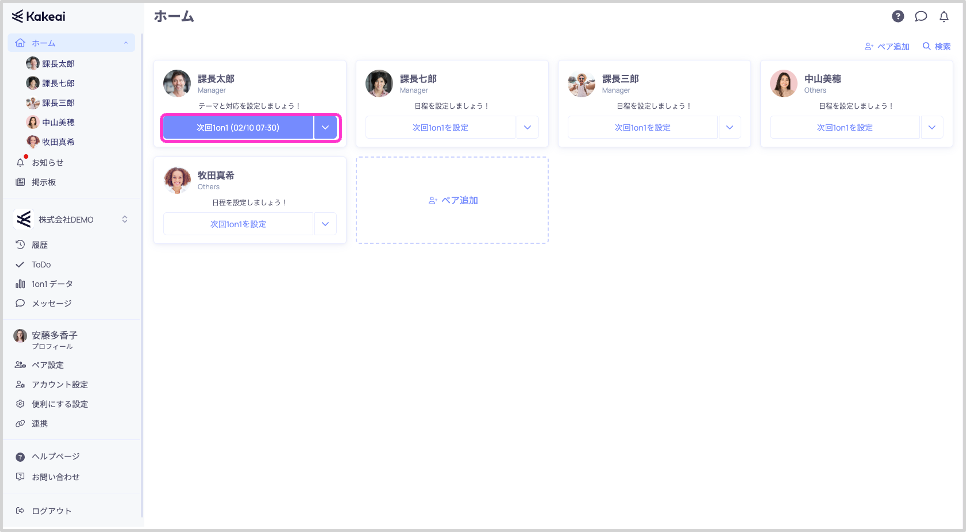966x532 pixels.
Task: Open the chat messages icon in header
Action: point(920,16)
